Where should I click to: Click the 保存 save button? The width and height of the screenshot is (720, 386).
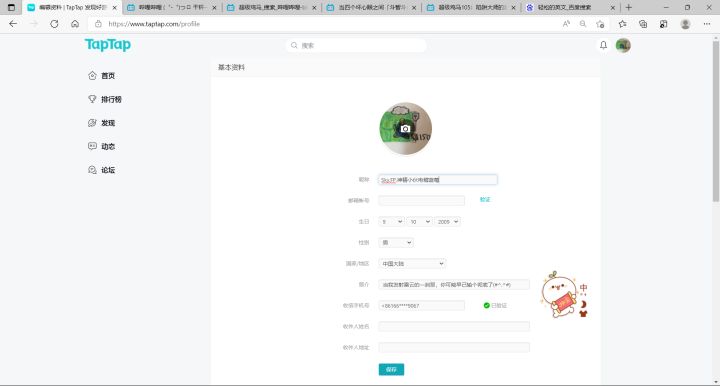click(x=391, y=369)
